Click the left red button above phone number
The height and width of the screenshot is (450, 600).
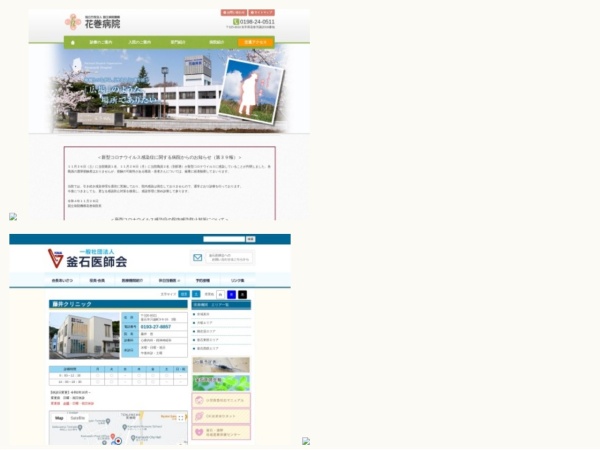(234, 13)
